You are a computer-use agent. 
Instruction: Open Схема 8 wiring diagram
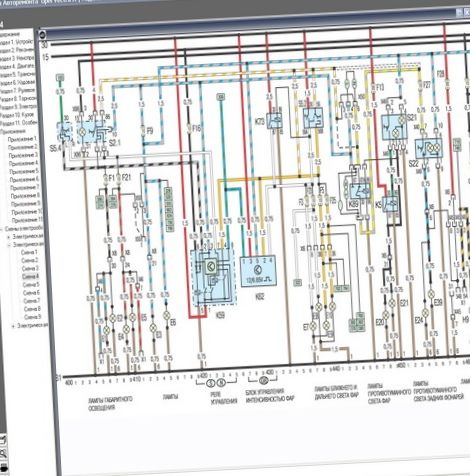33,309
